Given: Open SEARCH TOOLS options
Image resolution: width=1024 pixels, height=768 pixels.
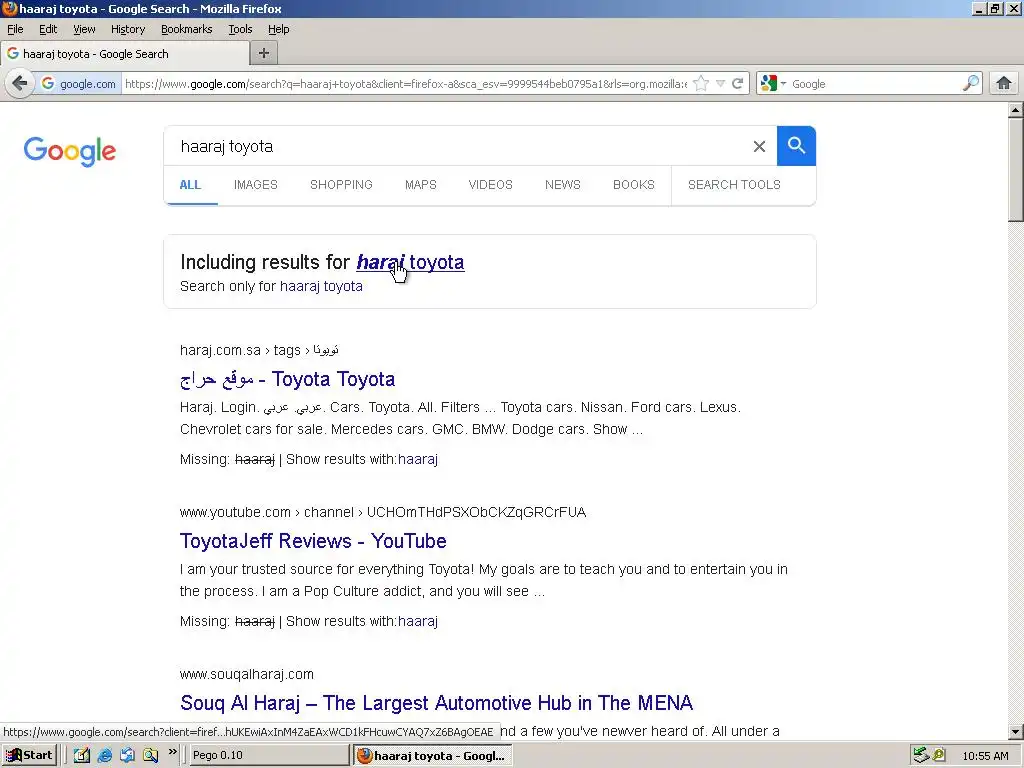Looking at the screenshot, I should (735, 185).
